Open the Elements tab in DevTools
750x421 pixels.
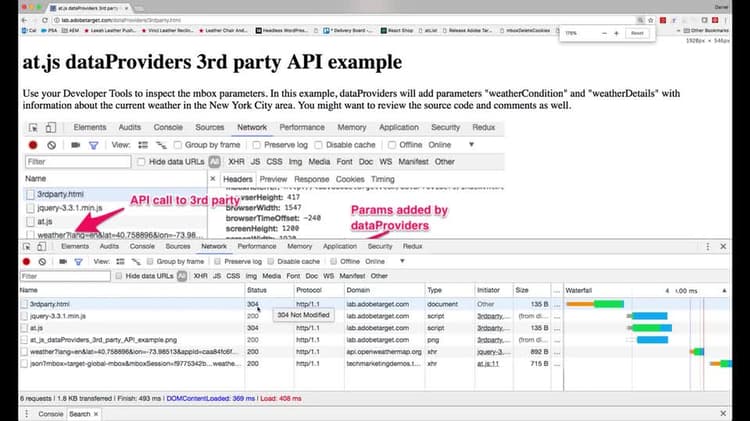pos(75,246)
